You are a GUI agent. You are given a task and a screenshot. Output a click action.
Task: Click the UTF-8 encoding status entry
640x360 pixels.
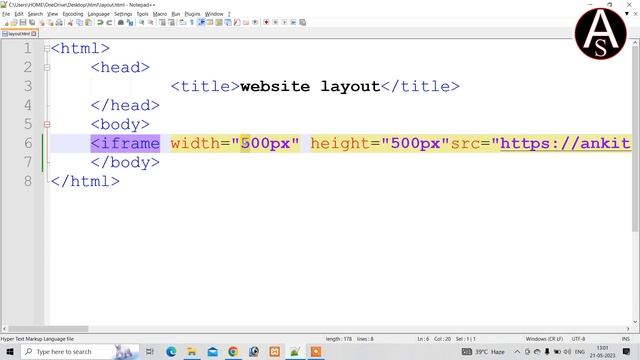click(x=578, y=339)
